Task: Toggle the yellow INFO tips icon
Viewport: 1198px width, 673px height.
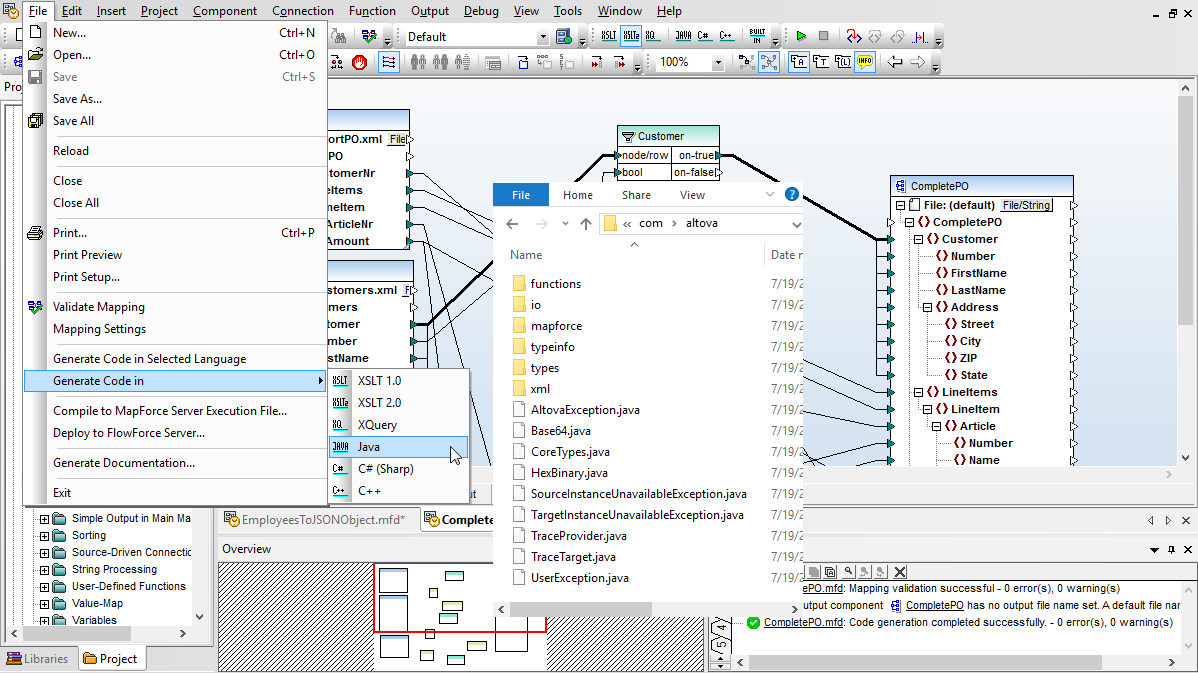Action: (865, 63)
